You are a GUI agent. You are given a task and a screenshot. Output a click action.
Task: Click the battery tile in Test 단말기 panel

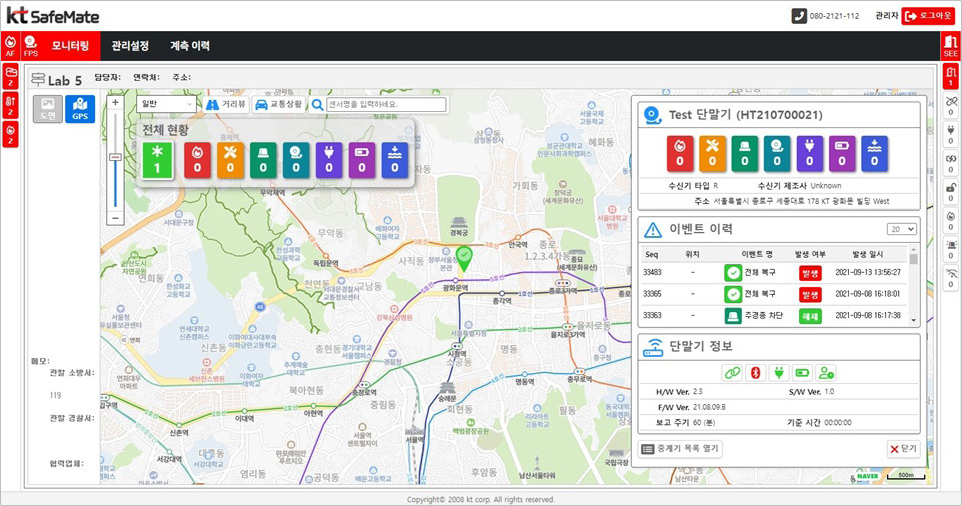[843, 154]
